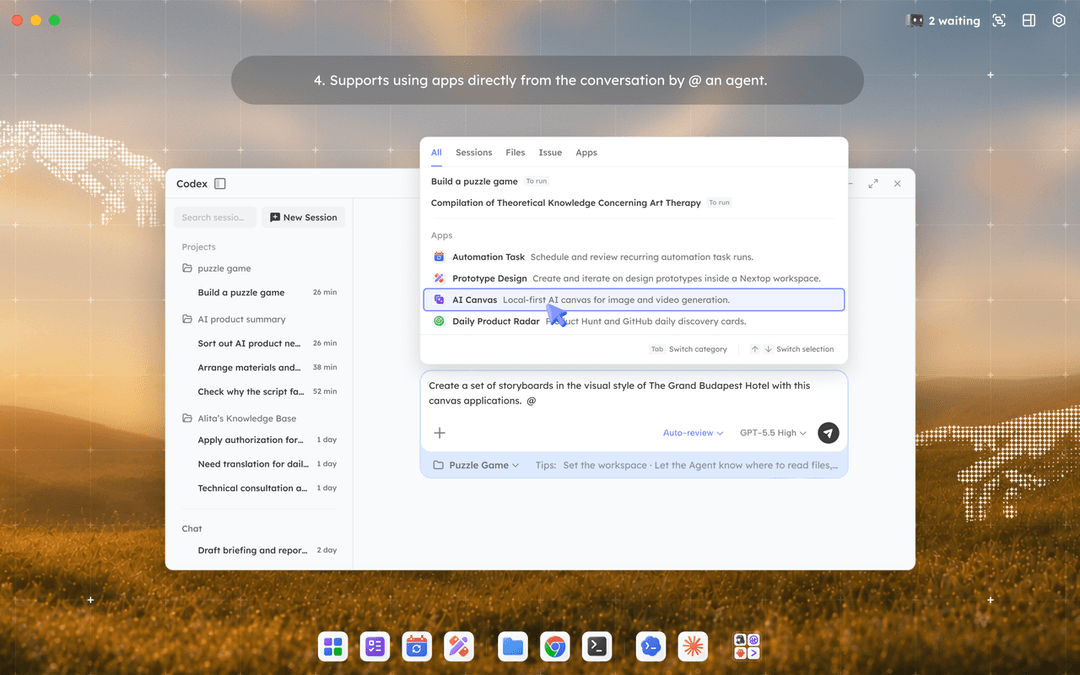Open the GPT-5.5 High model dropdown

(773, 433)
